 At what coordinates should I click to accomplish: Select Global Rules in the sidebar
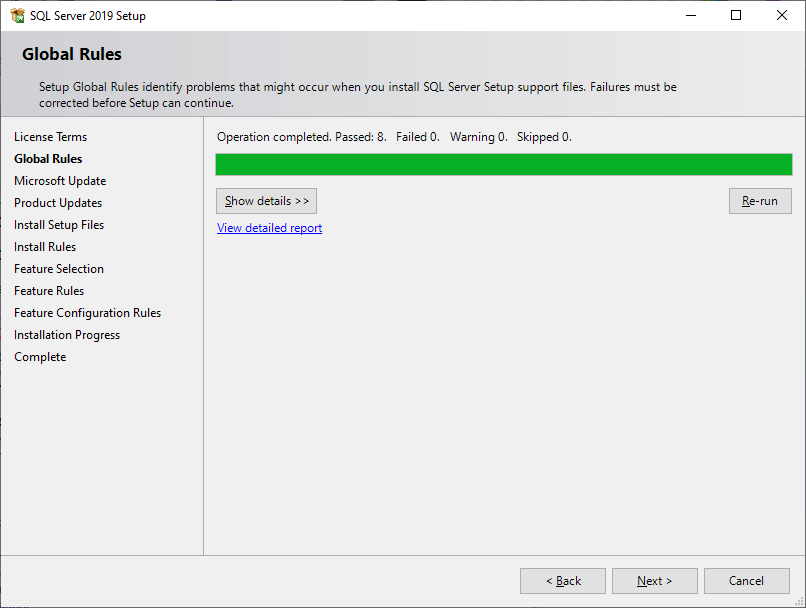point(48,158)
